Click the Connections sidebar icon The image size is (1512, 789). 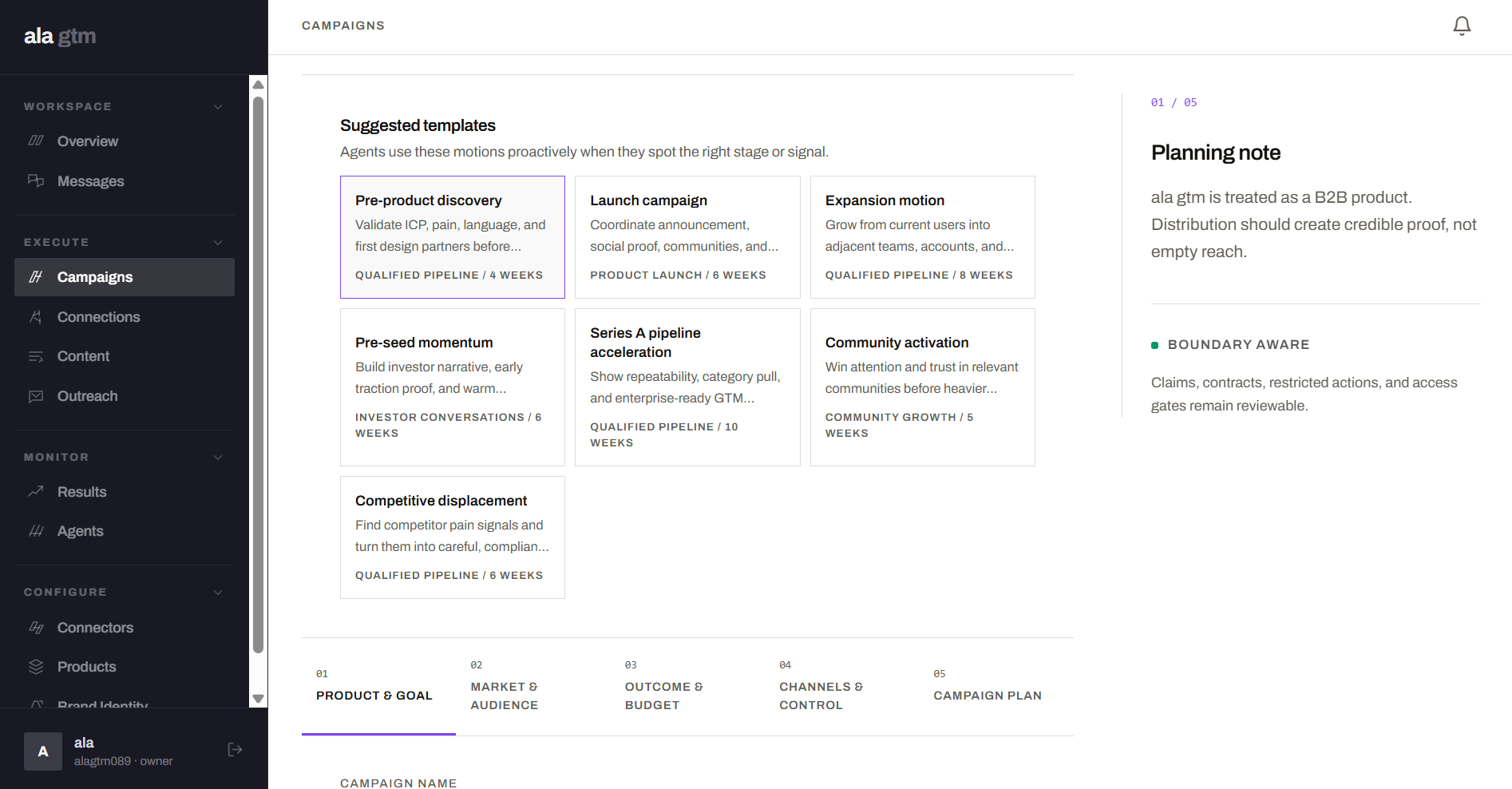[x=36, y=317]
